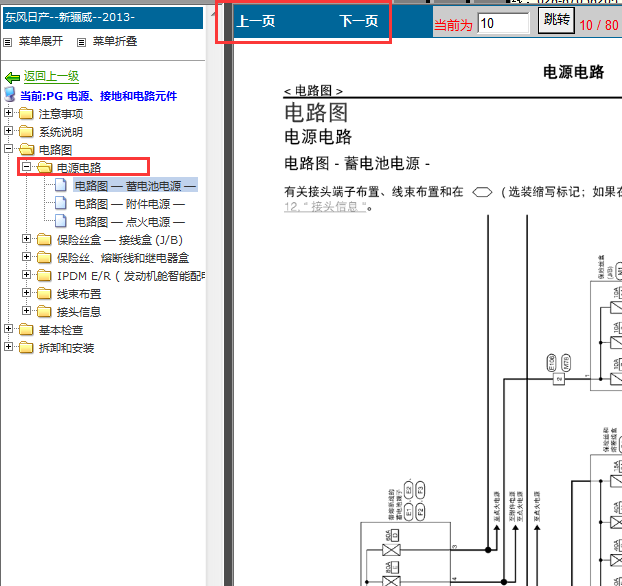The image size is (622, 586).
Task: Select the 保险丝盒 — 接线盒 (J/B) label
Action: pyautogui.click(x=119, y=240)
